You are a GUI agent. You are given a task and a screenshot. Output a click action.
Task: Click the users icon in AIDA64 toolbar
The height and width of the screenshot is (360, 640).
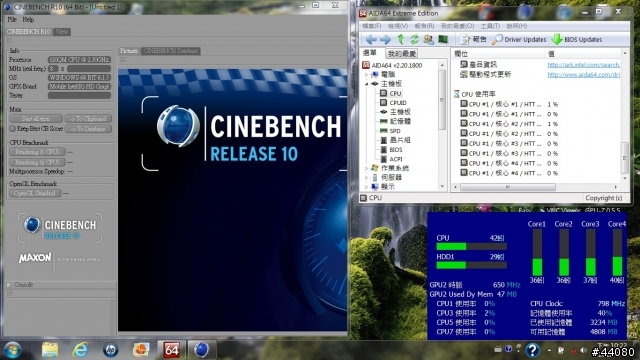tap(429, 39)
